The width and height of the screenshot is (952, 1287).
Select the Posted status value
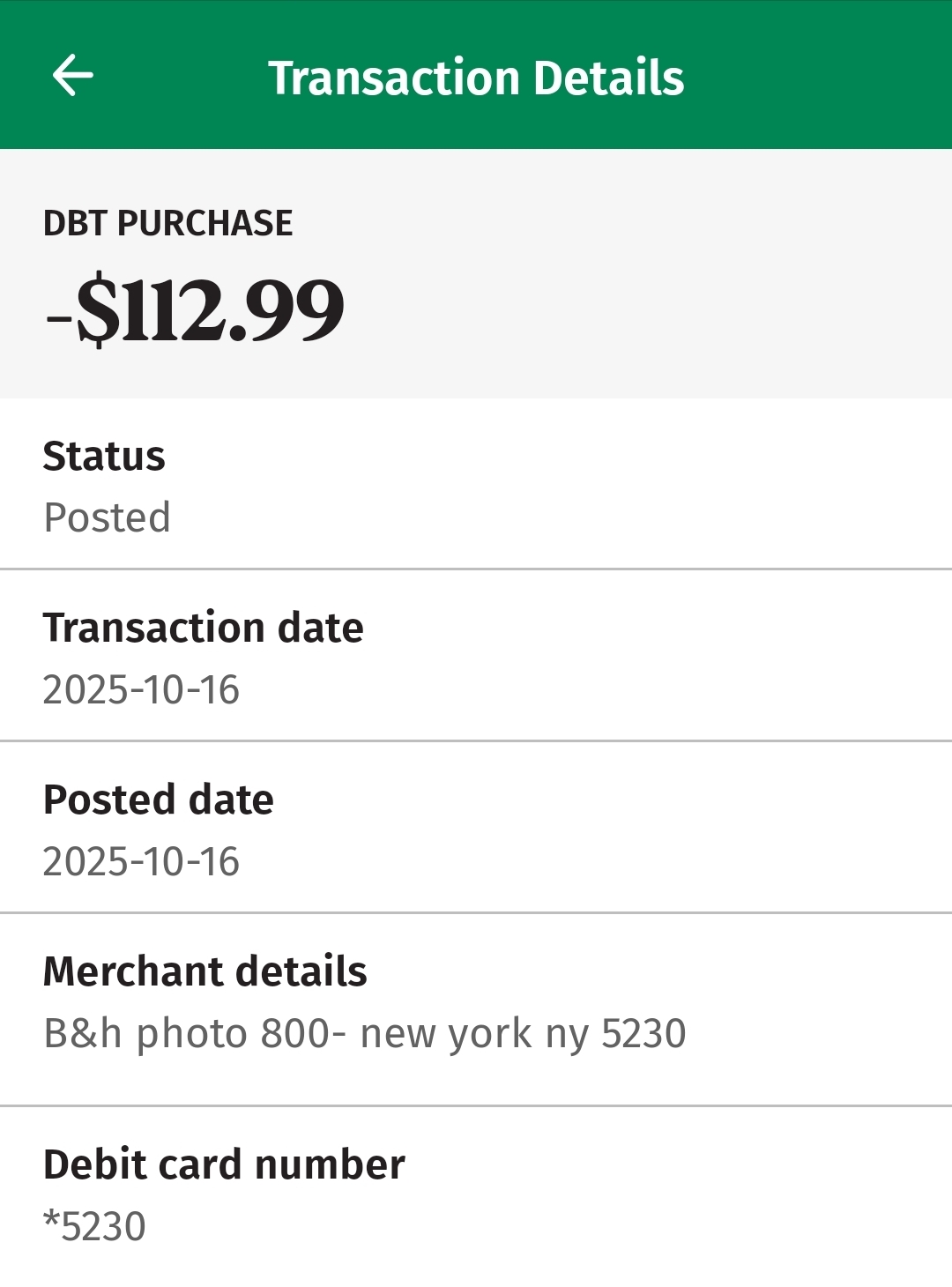[107, 517]
